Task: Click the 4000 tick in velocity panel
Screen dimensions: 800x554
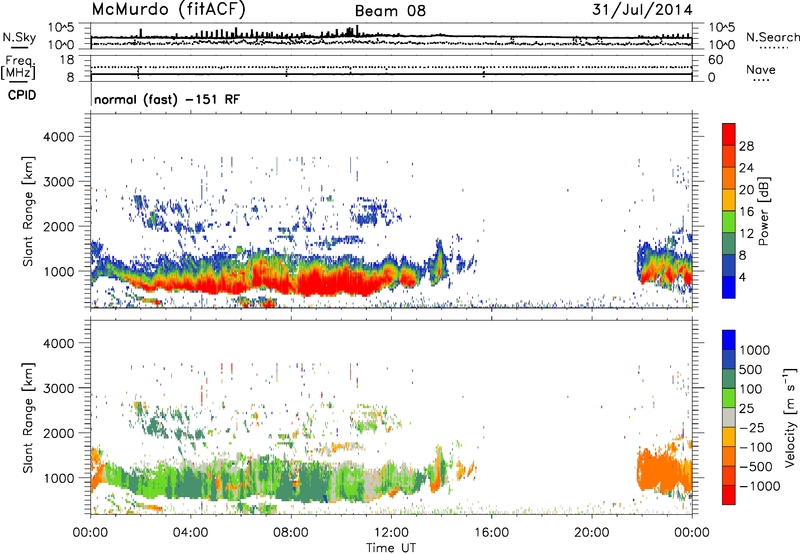Action: click(59, 343)
